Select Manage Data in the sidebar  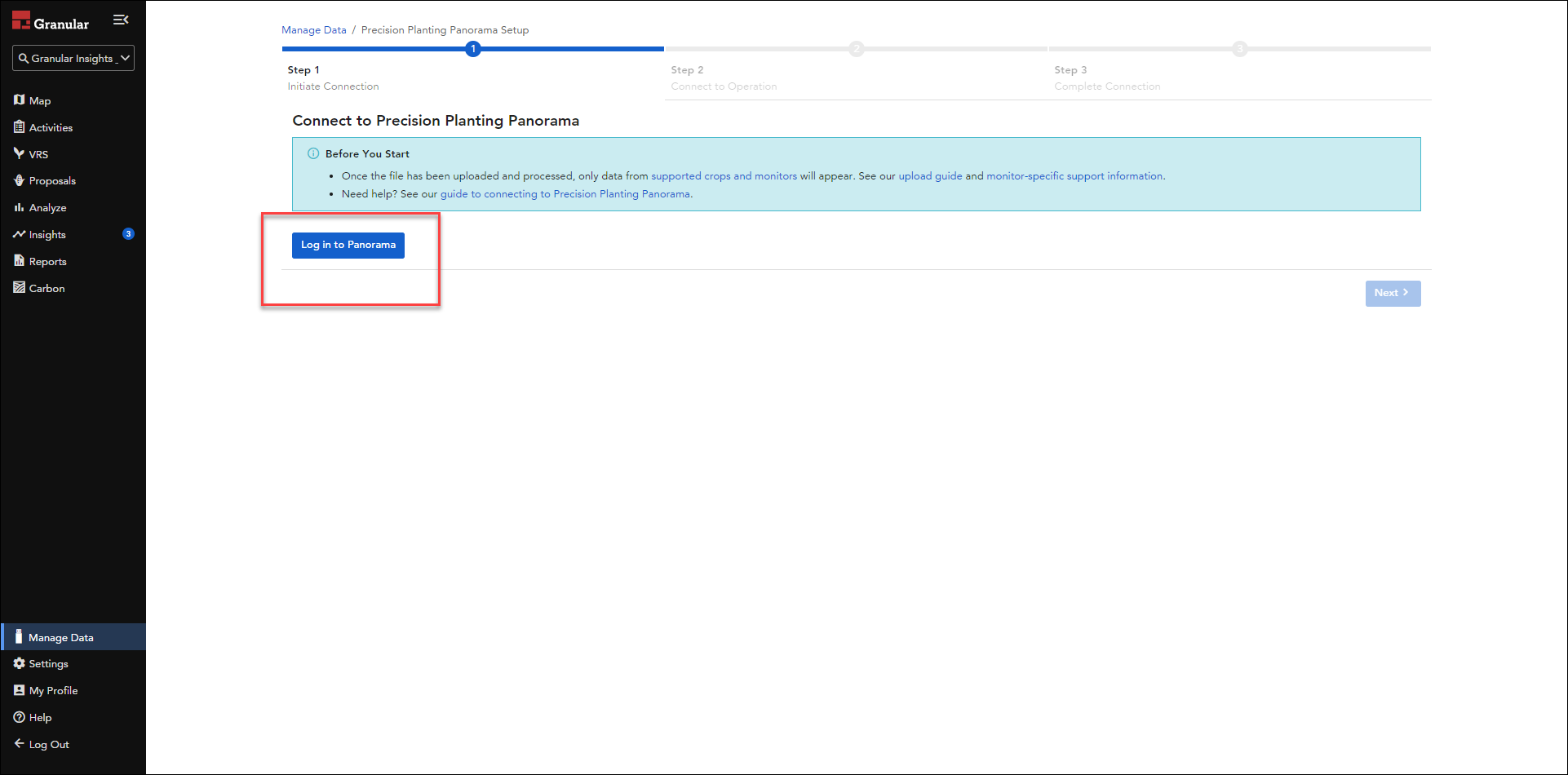click(73, 637)
